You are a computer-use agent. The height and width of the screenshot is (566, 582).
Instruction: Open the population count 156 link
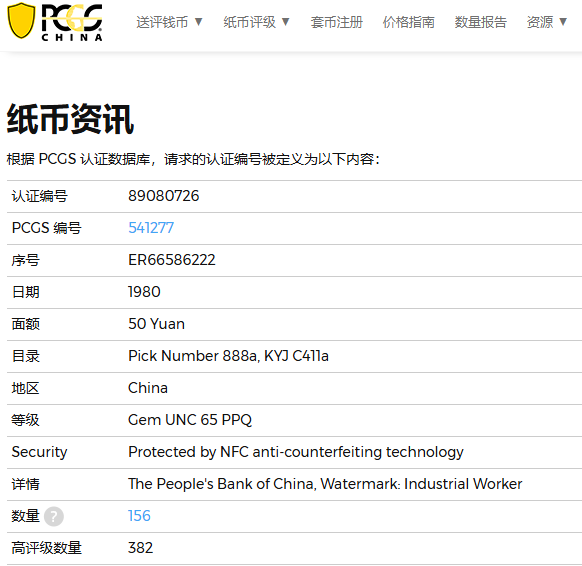(x=139, y=516)
